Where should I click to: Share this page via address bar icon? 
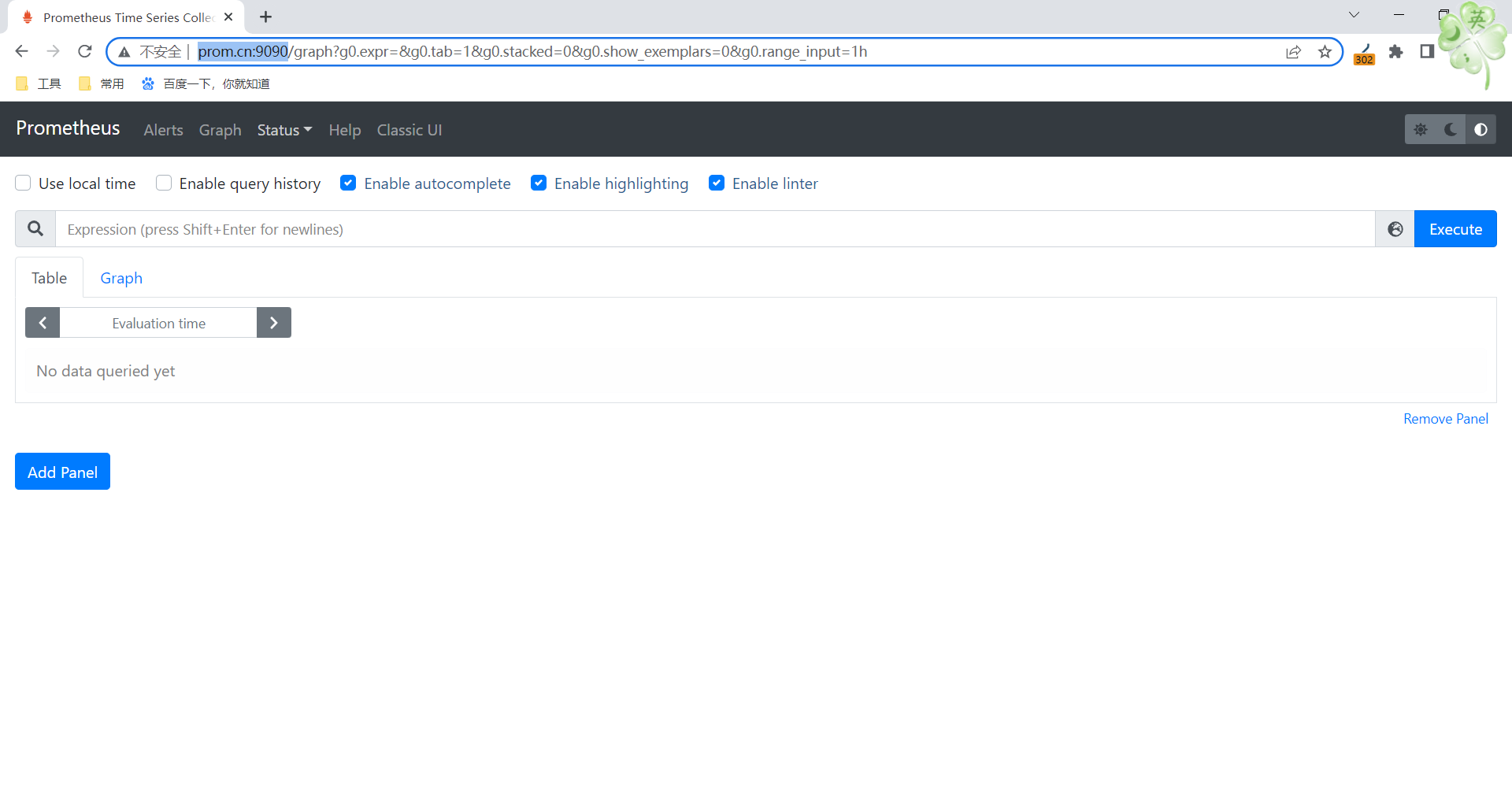coord(1293,52)
